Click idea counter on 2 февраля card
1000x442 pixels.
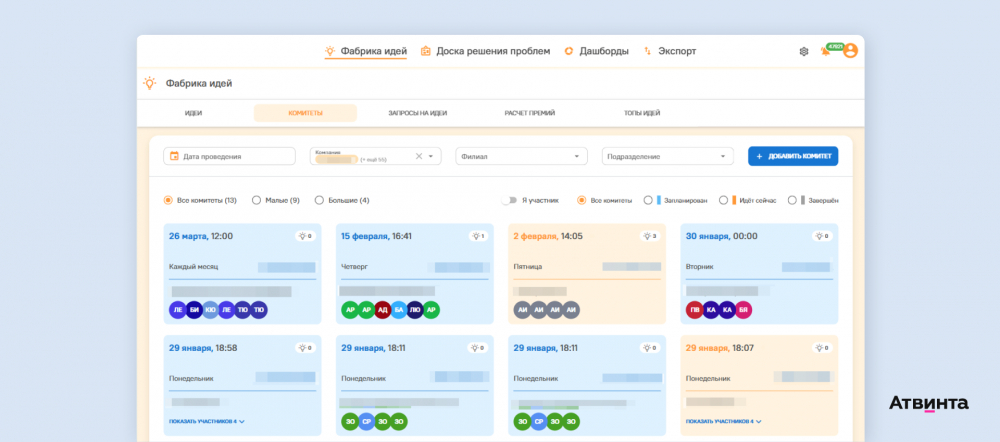650,236
